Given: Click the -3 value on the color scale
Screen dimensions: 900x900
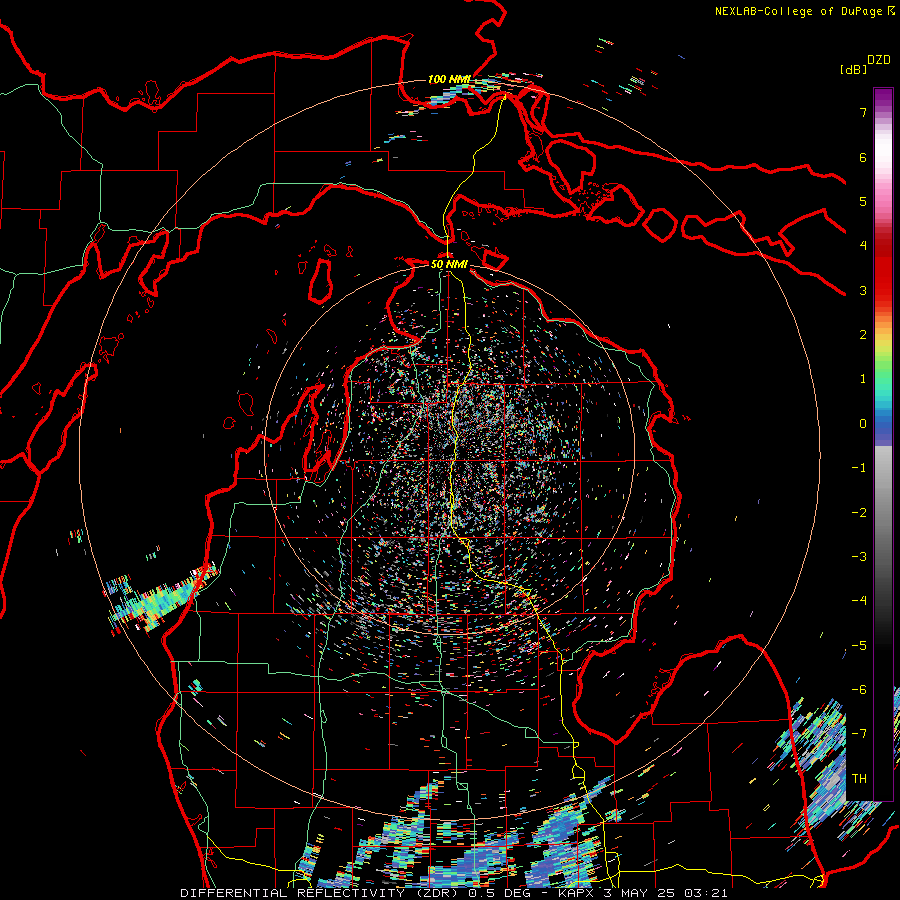Looking at the screenshot, I should 859,557.
